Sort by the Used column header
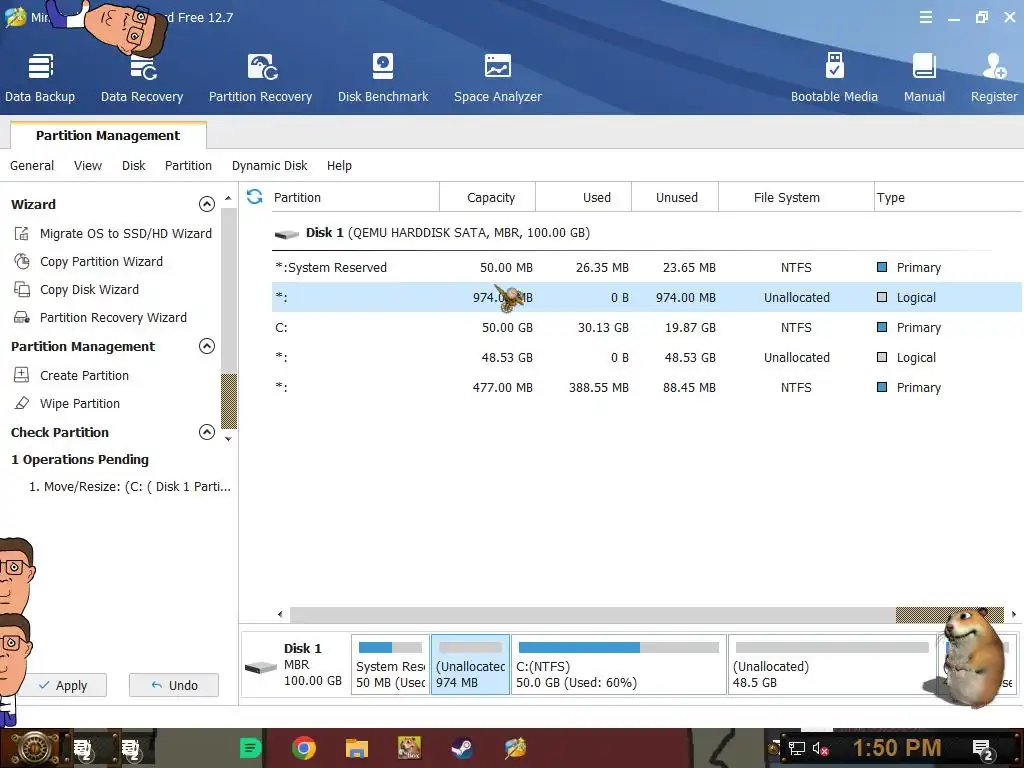Viewport: 1024px width, 768px height. (x=584, y=197)
